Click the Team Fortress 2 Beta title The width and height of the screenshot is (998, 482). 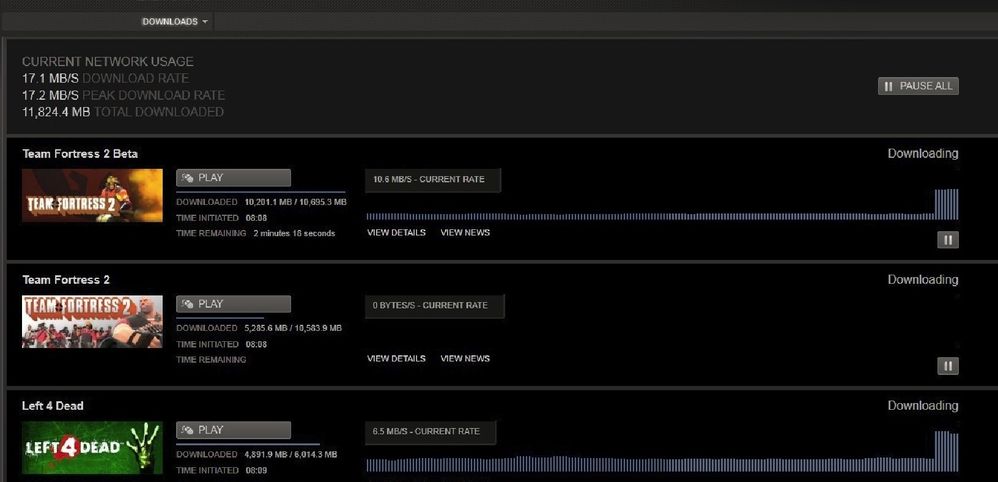coord(80,153)
